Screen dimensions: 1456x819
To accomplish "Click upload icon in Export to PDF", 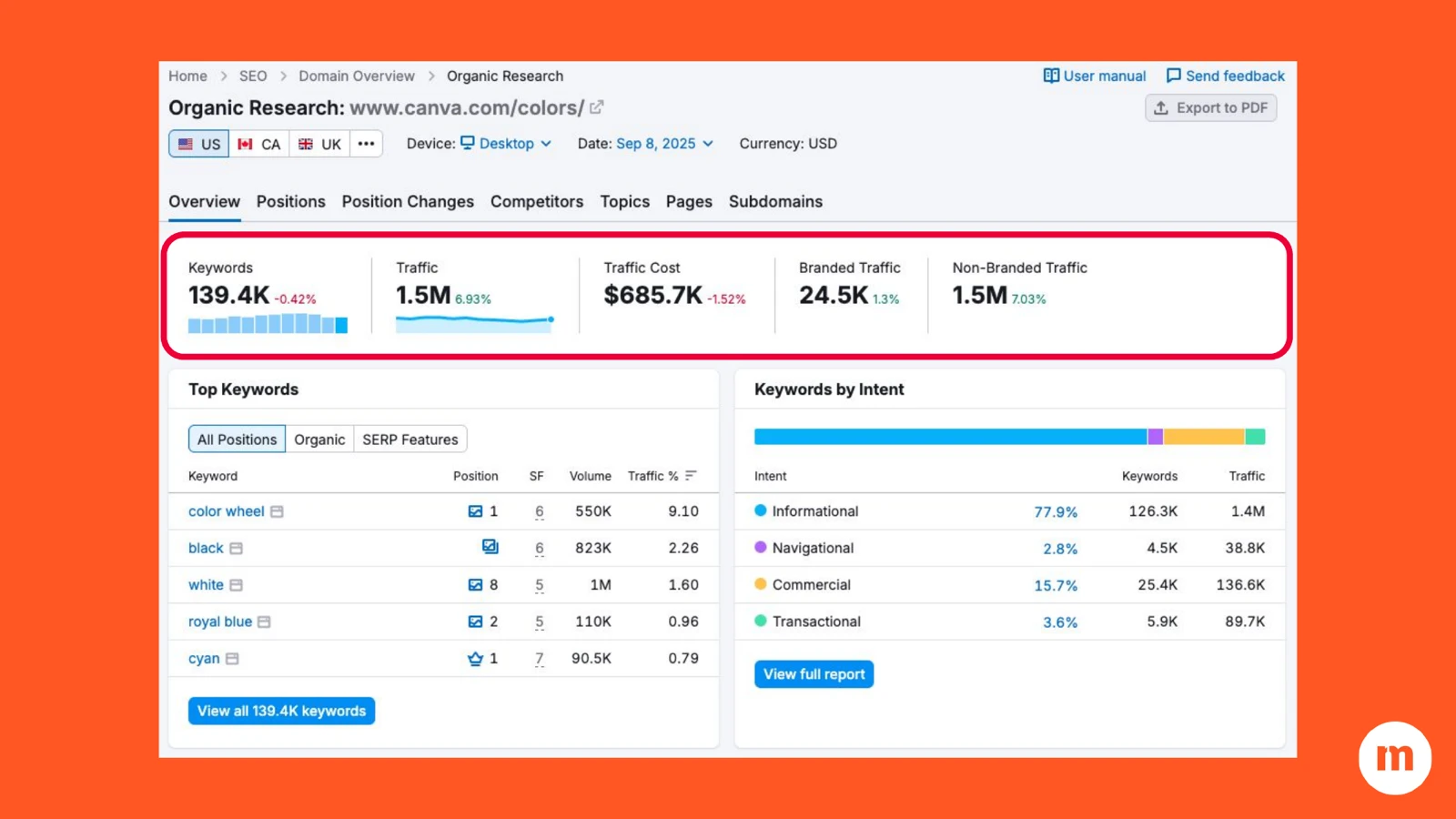I will [x=1161, y=107].
